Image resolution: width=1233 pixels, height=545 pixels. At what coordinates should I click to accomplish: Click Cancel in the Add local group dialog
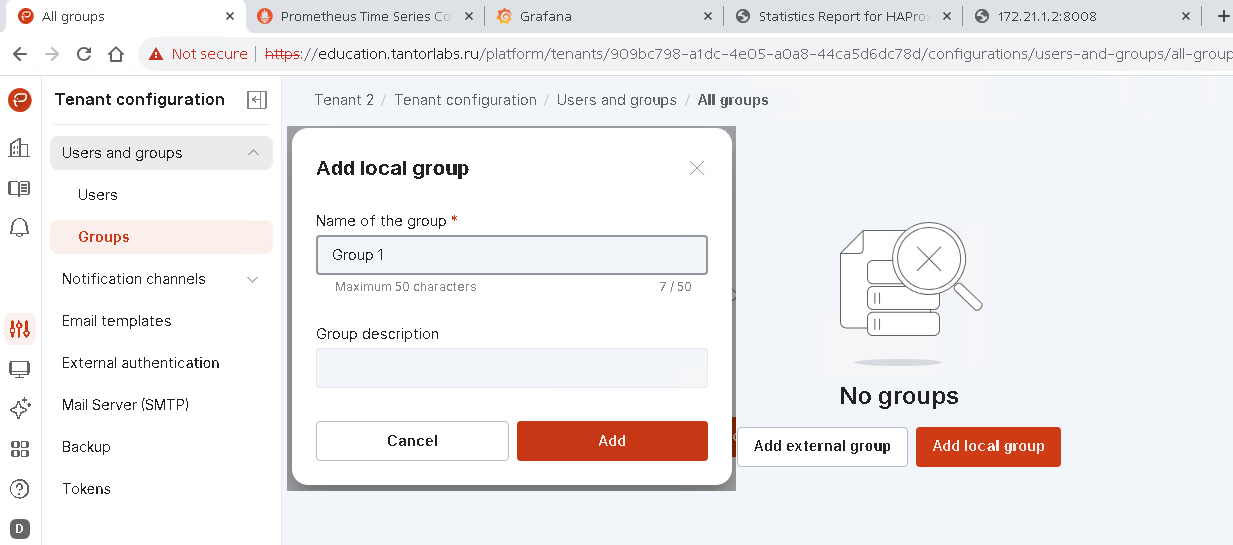coord(412,441)
